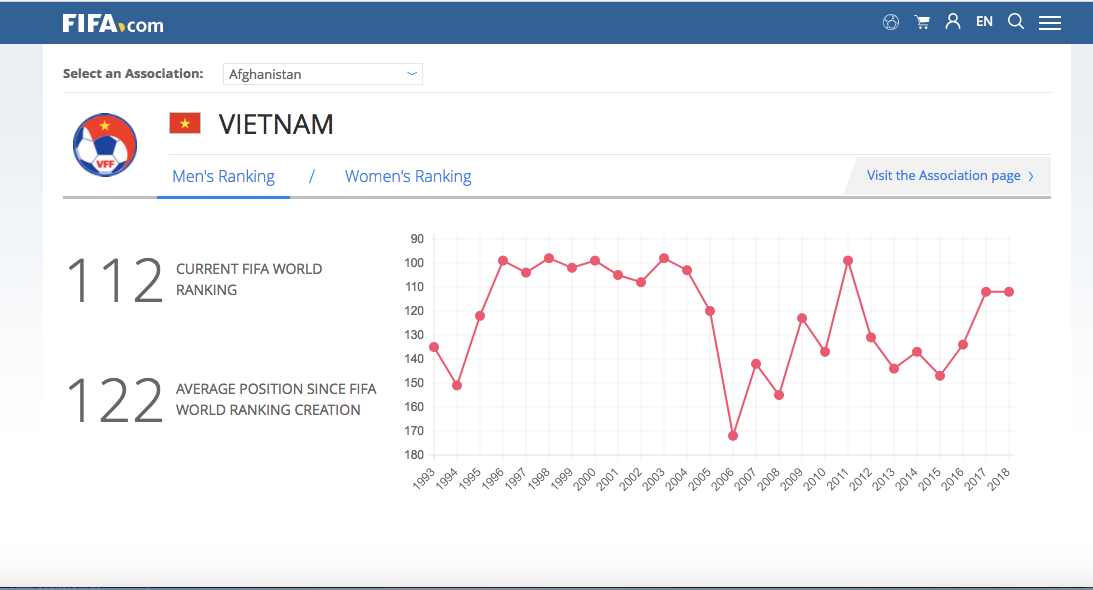The height and width of the screenshot is (590, 1093).
Task: Select the 1994 data point on chart
Action: [457, 386]
